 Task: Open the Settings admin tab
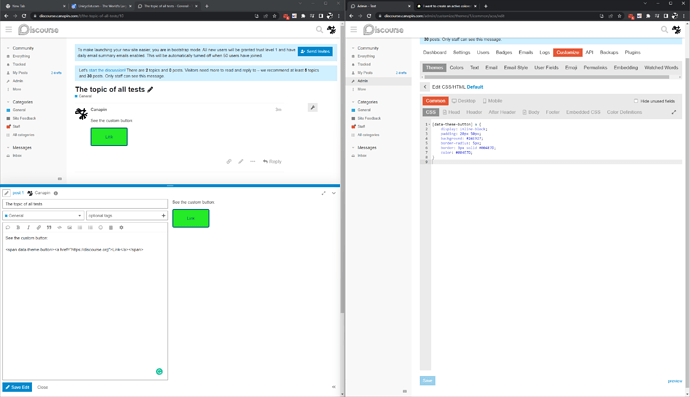coord(462,52)
